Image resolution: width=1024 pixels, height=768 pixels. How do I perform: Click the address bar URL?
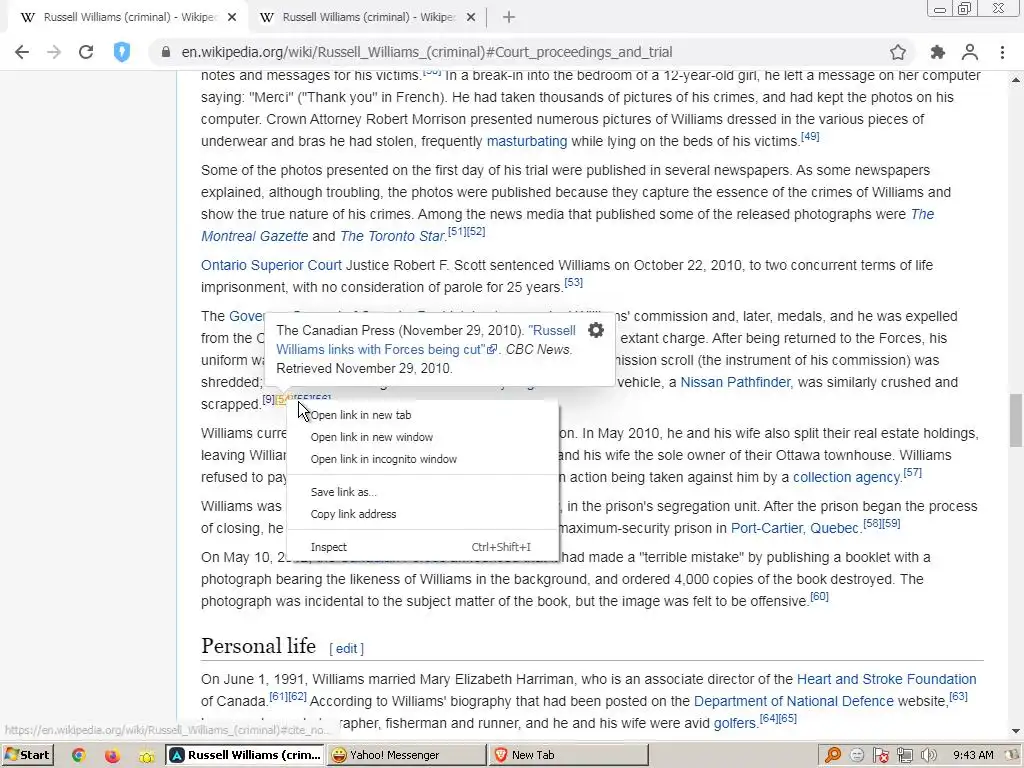(426, 52)
